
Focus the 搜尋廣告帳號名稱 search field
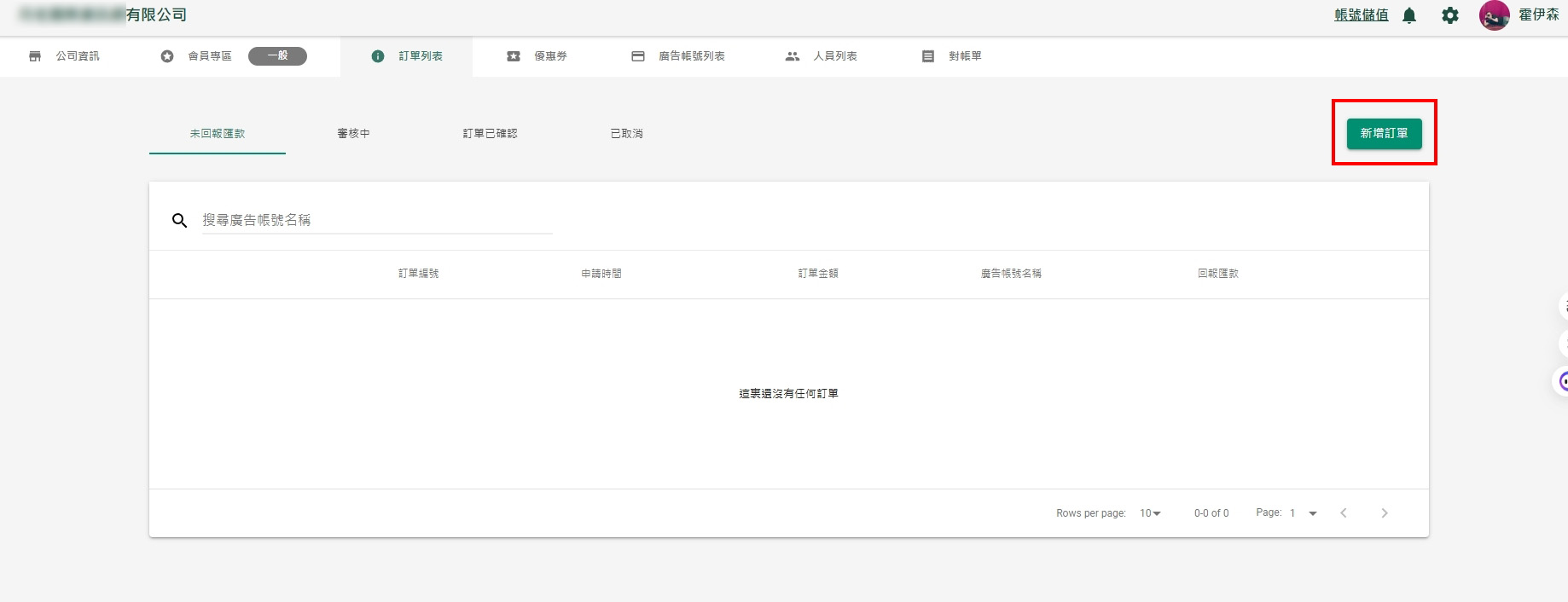tap(377, 221)
